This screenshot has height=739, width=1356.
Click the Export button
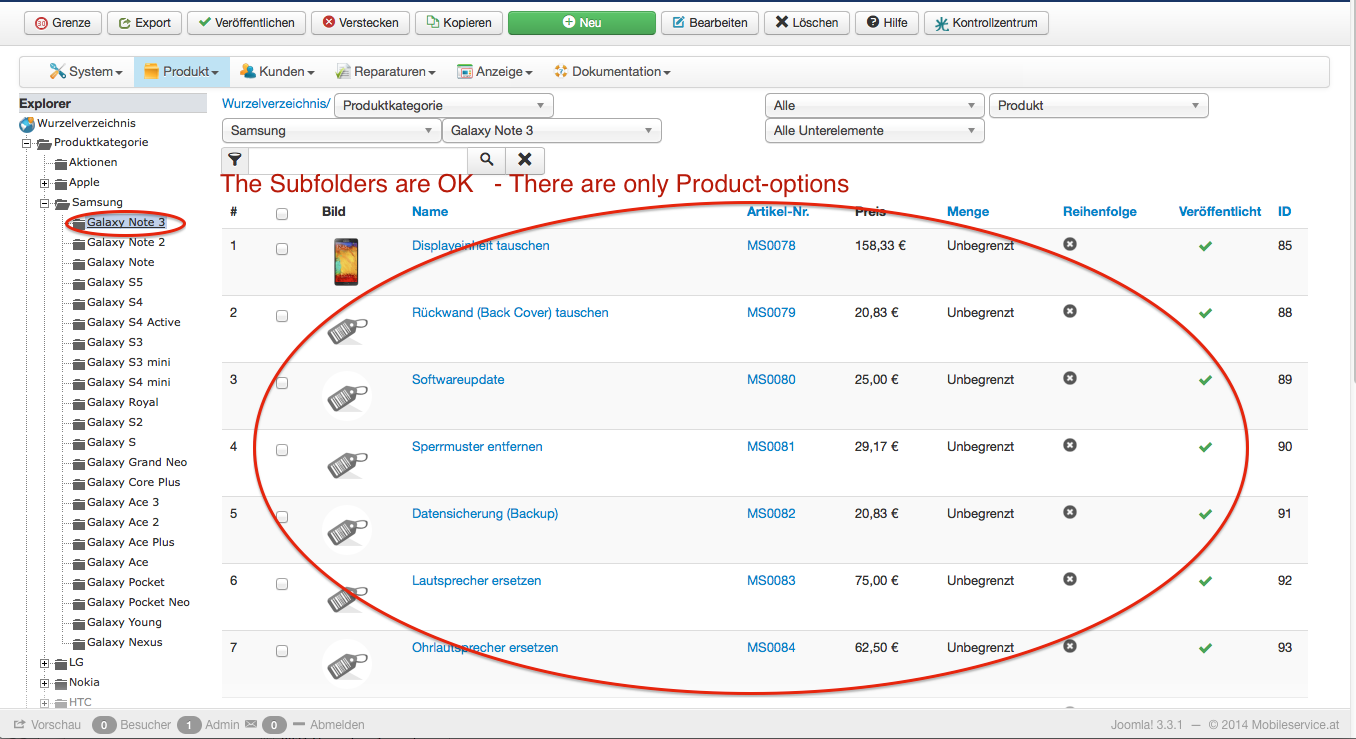(x=144, y=23)
